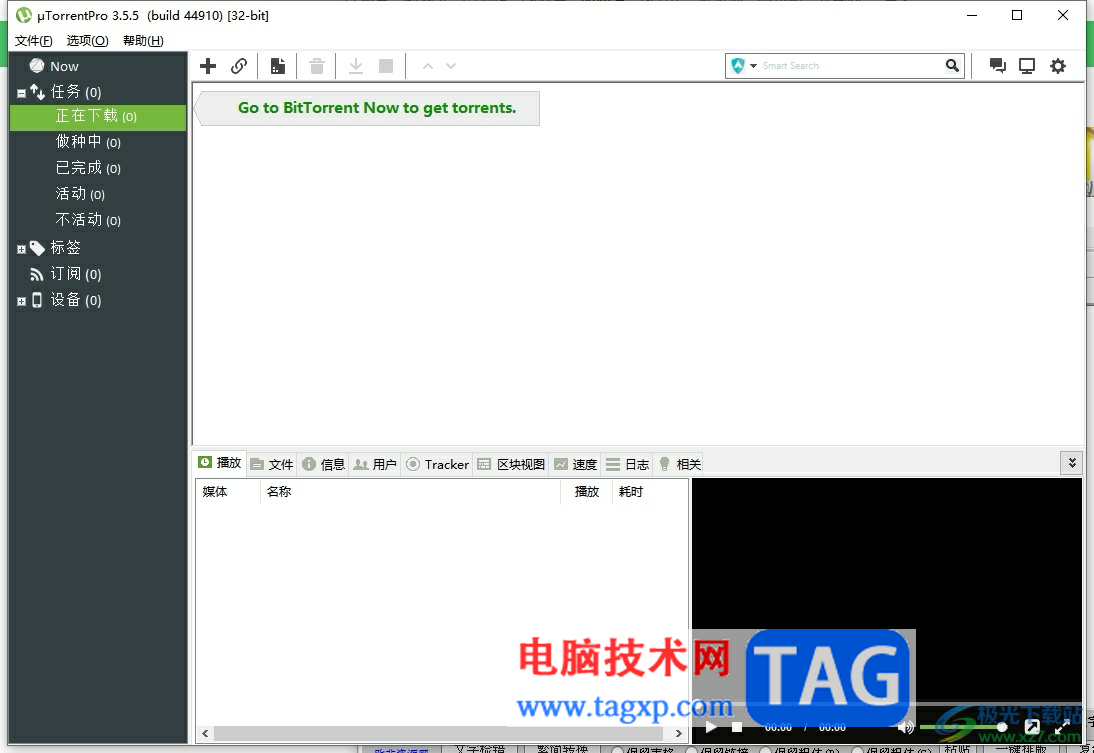
Task: Click the Start Torrent download arrow icon
Action: coord(356,66)
